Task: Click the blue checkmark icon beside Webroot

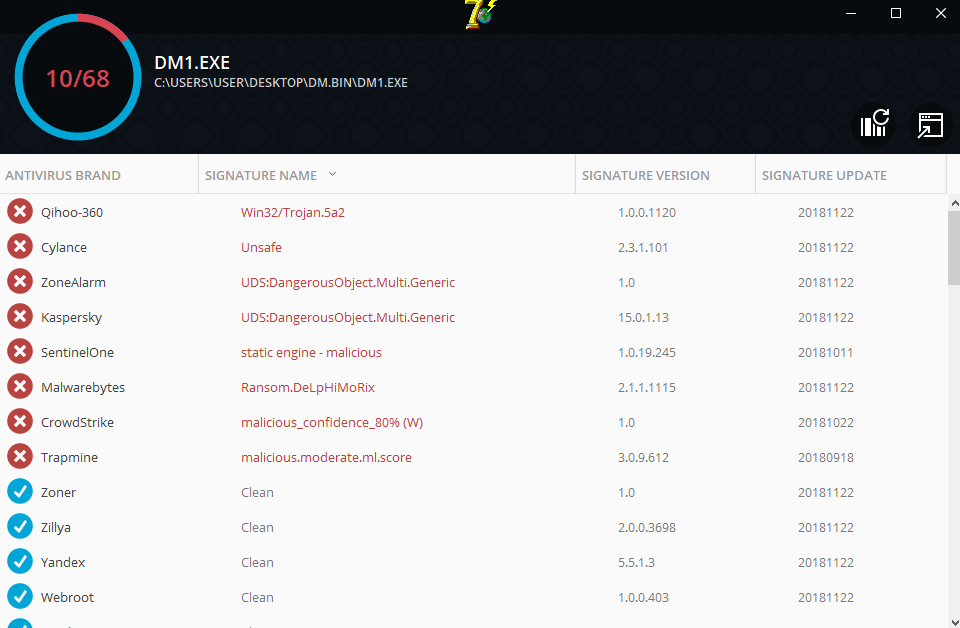Action: coord(20,596)
